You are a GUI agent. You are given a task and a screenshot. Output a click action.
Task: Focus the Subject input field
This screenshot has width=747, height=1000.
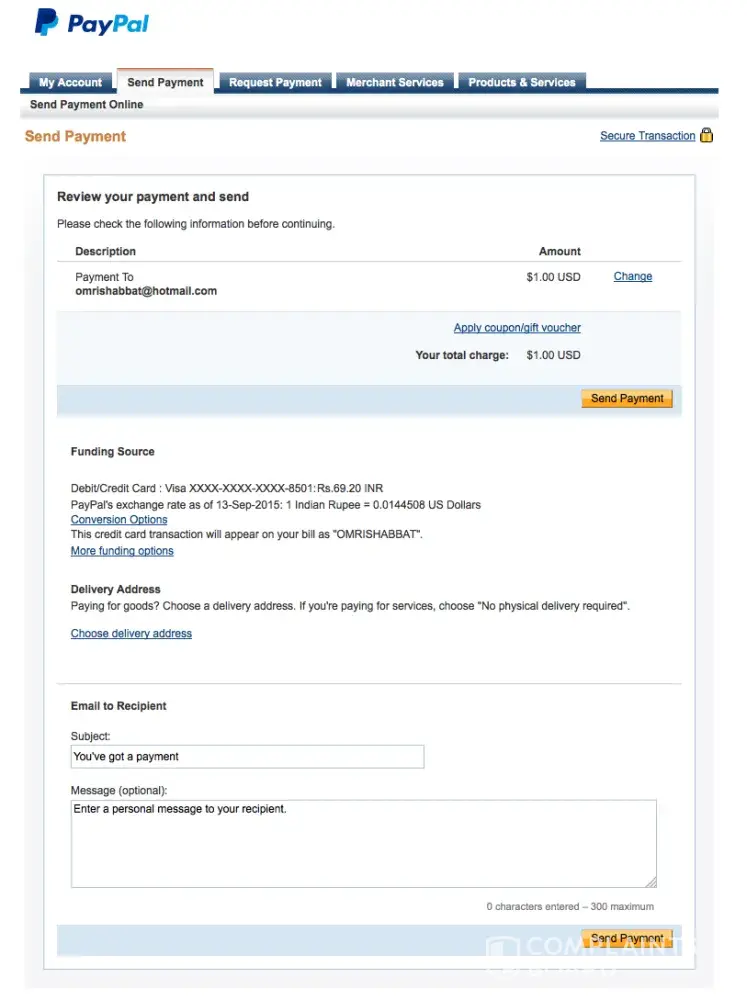pyautogui.click(x=247, y=757)
